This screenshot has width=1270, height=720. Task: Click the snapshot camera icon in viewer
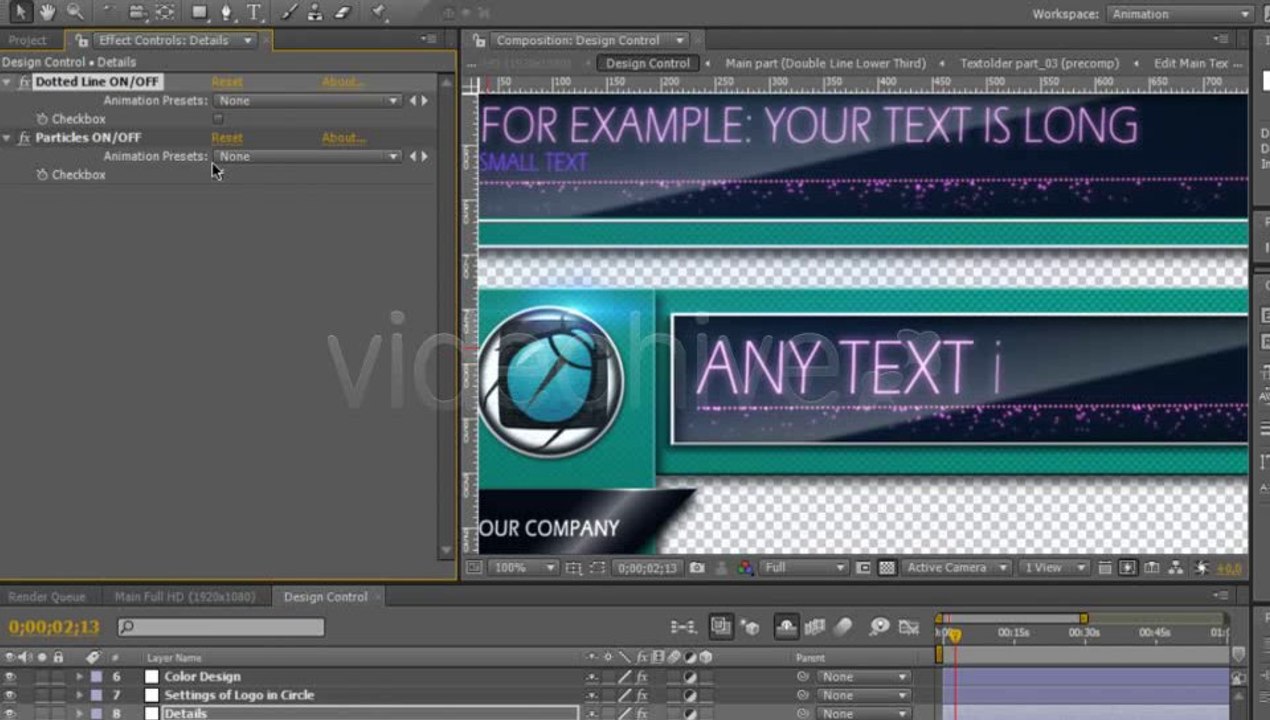tap(697, 568)
